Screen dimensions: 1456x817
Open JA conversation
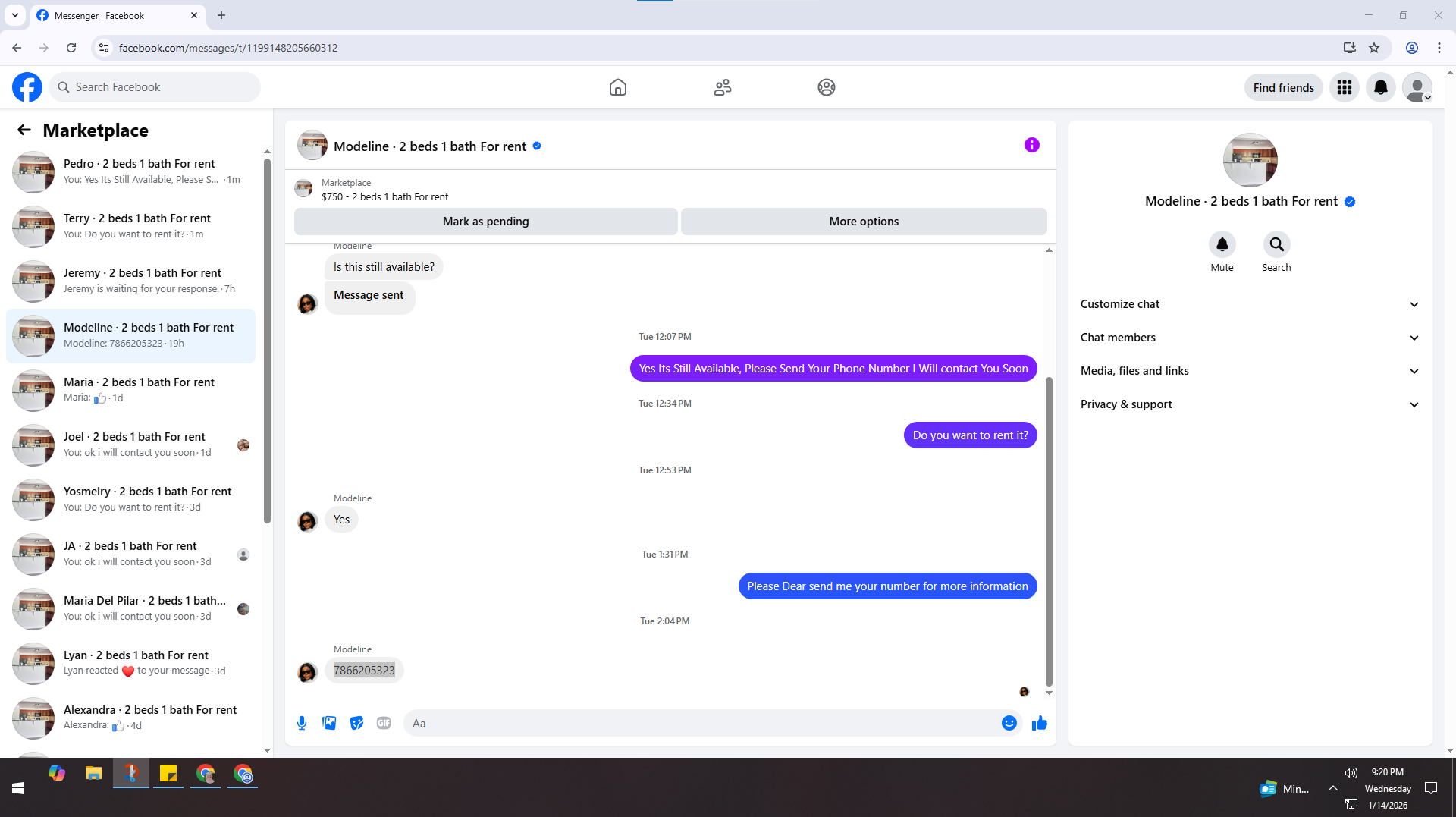130,555
